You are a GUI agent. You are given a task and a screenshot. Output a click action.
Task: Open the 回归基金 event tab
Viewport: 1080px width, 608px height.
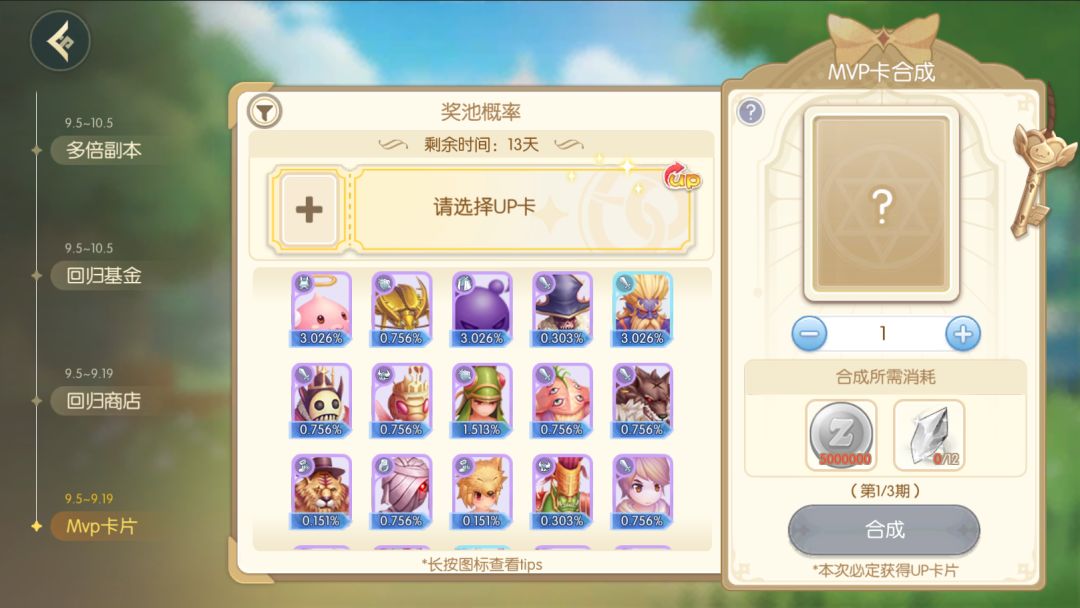pos(103,275)
